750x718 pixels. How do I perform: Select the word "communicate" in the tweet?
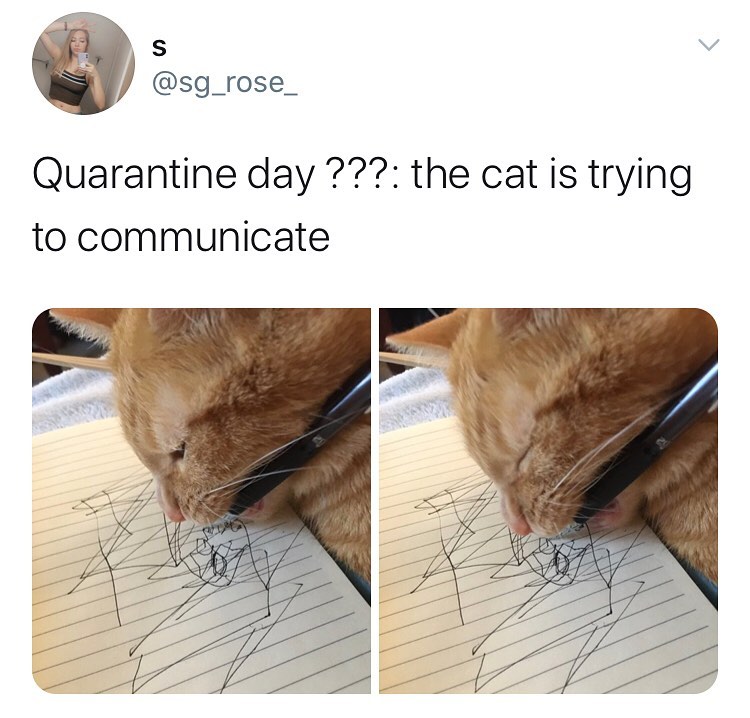(203, 238)
